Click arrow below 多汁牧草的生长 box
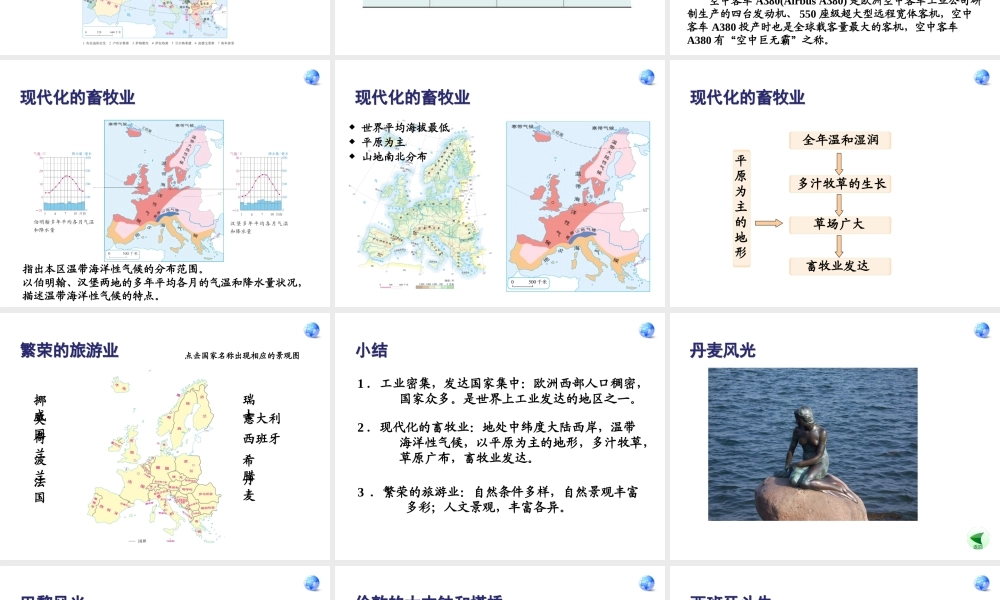 tap(839, 205)
